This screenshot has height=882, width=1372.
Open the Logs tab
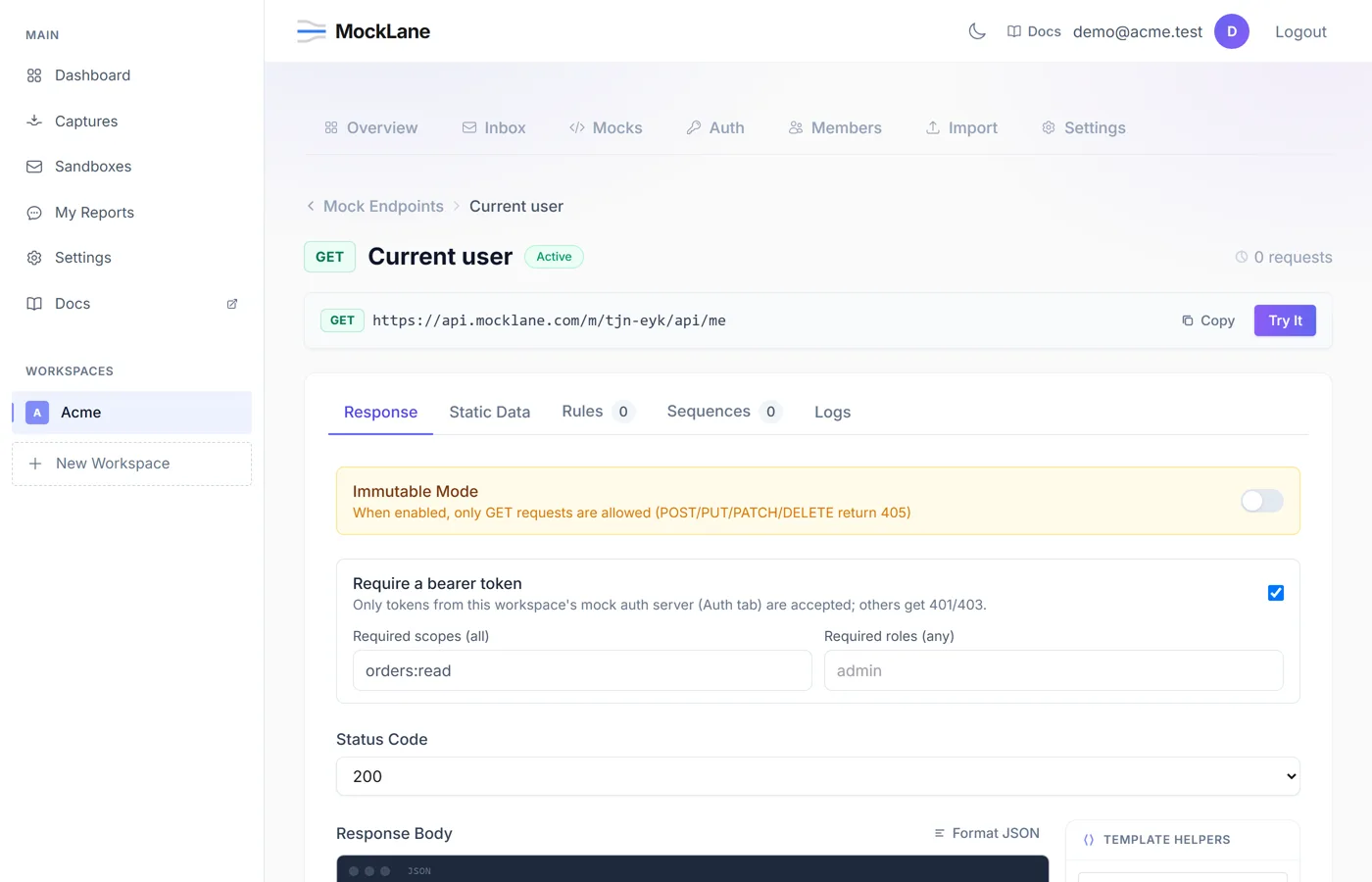[x=833, y=413]
